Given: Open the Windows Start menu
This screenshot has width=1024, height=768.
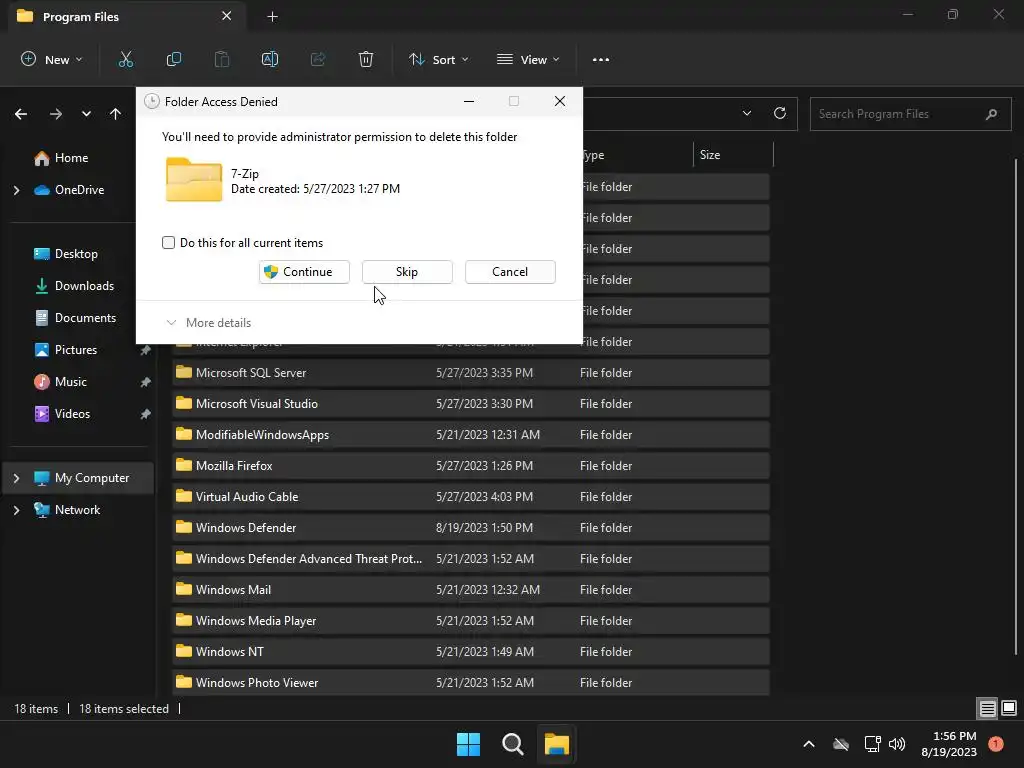Looking at the screenshot, I should click(x=468, y=744).
